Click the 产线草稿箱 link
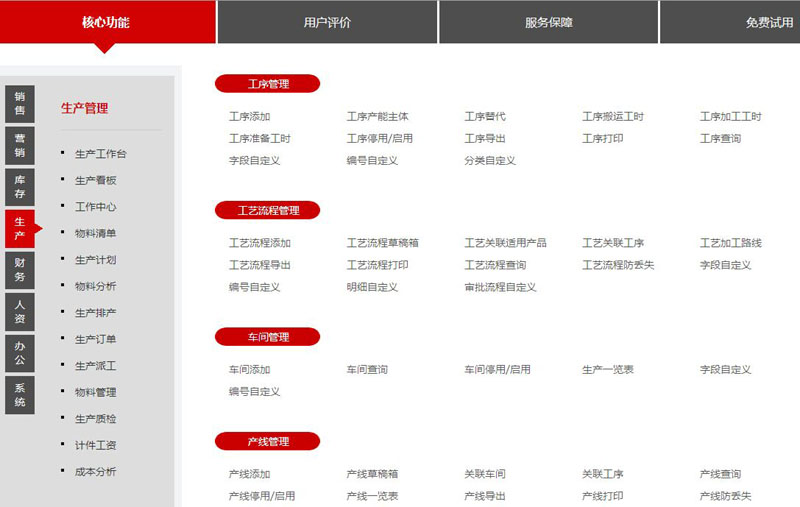The image size is (800, 507). point(372,474)
